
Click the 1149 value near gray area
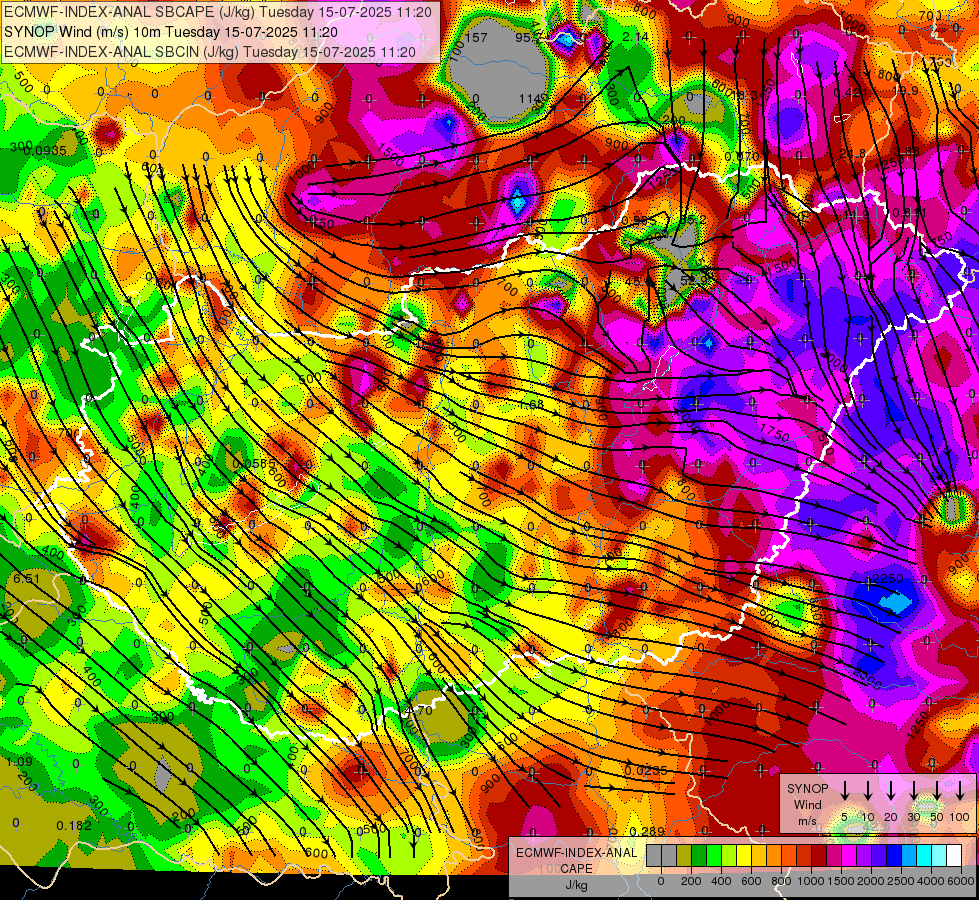[x=534, y=99]
